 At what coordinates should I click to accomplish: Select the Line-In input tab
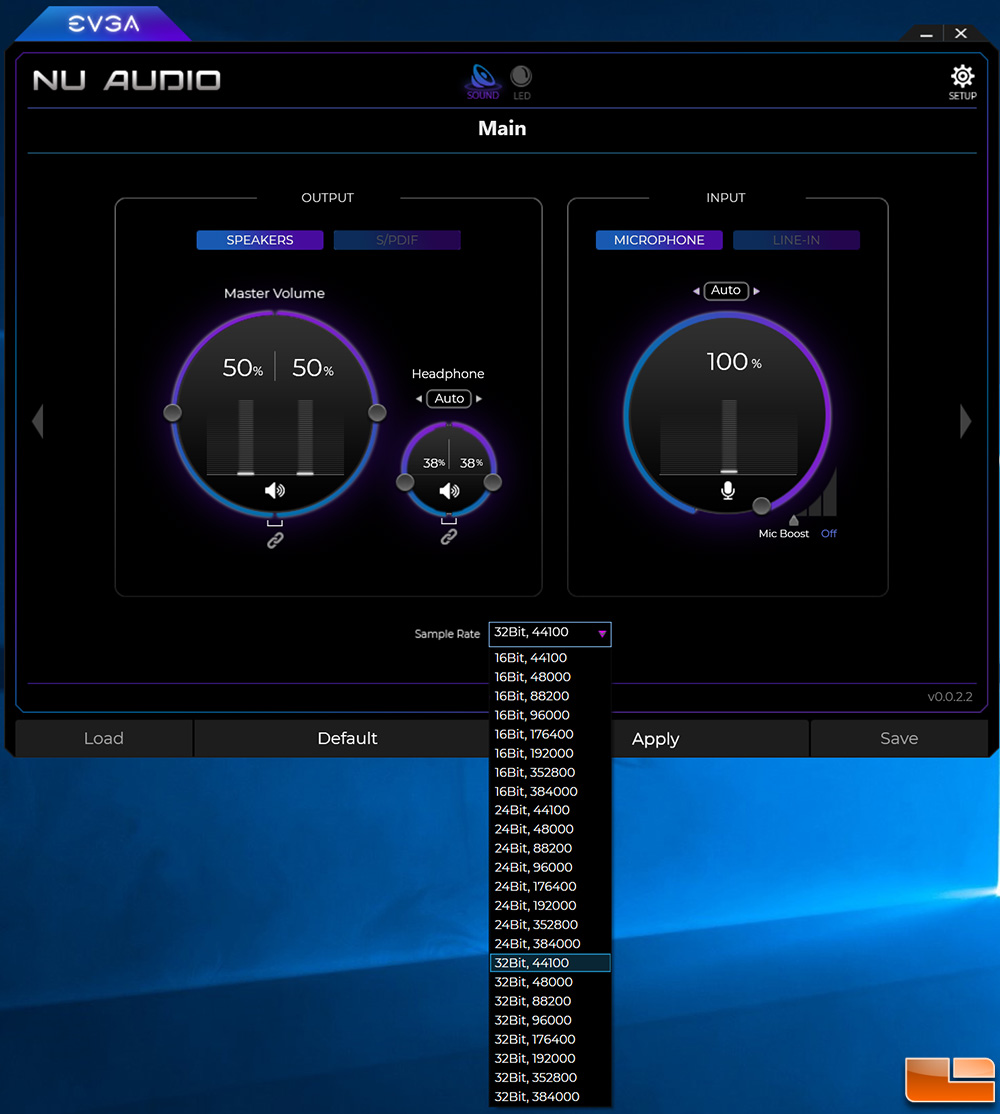[796, 240]
